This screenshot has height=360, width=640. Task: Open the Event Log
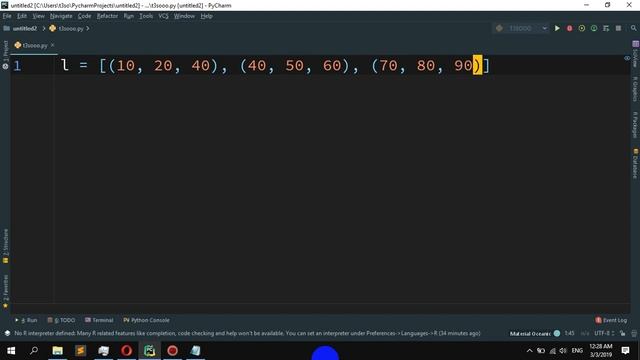611,320
